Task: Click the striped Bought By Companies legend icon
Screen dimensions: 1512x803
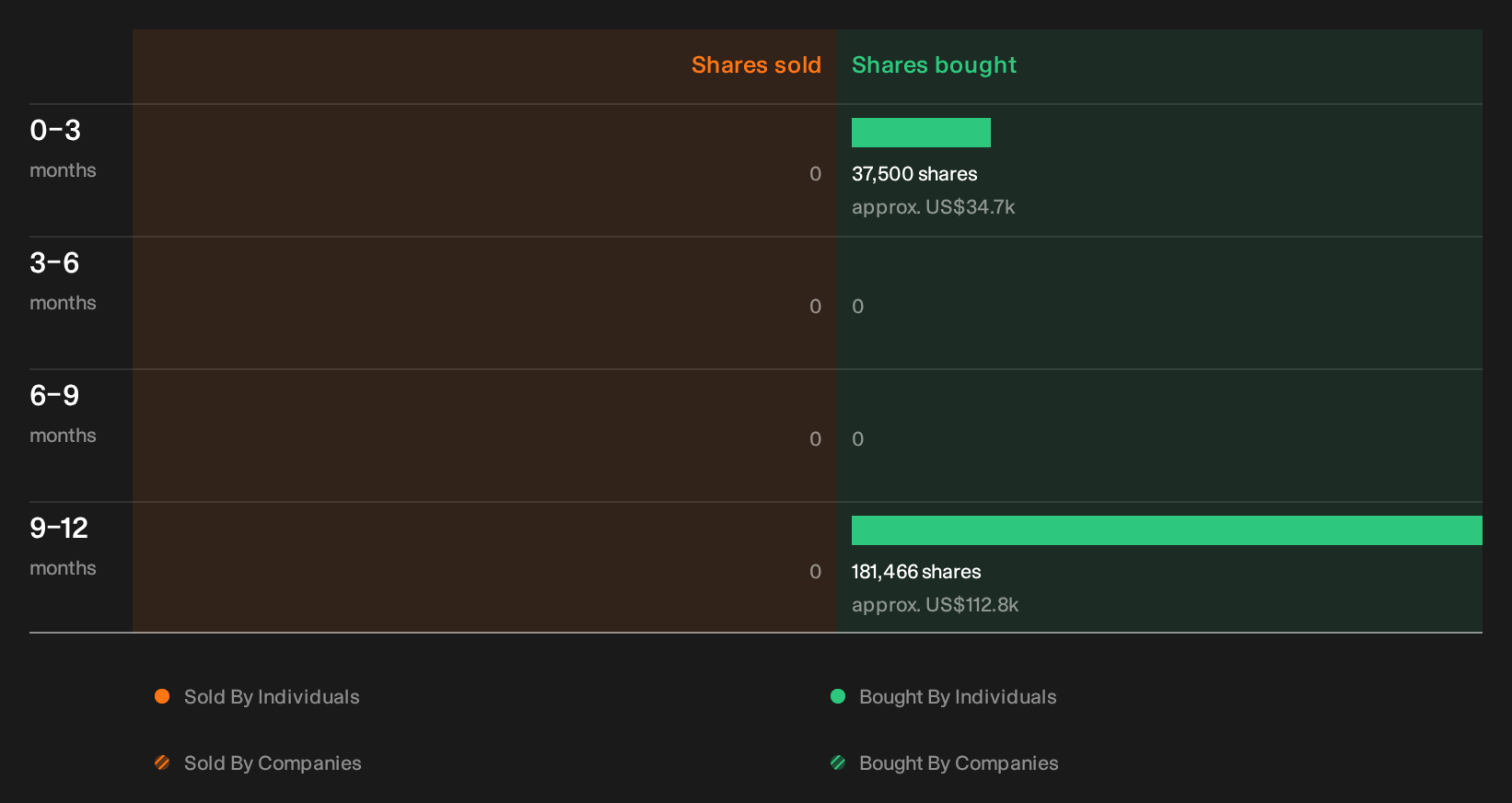Action: pos(838,762)
